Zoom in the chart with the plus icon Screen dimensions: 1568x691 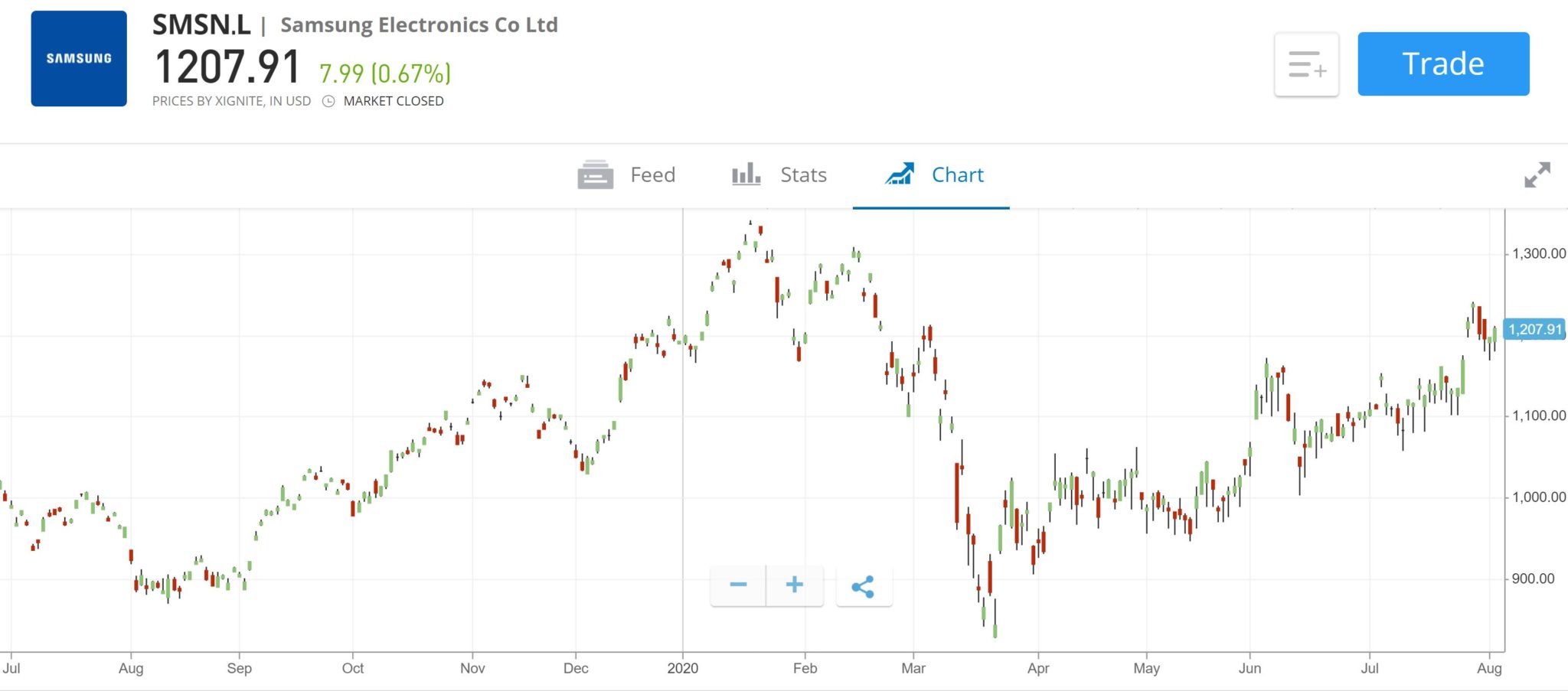[794, 585]
